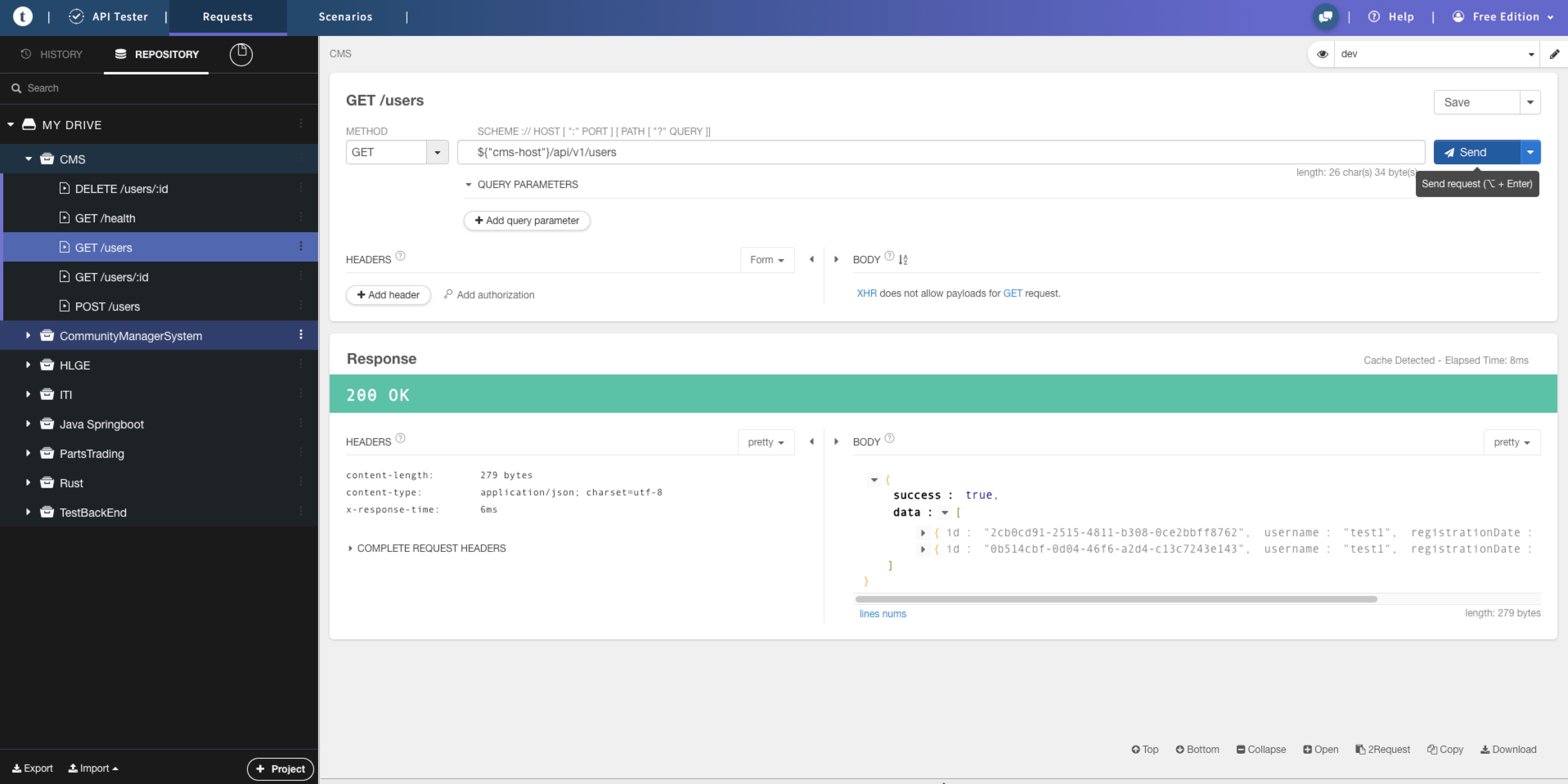Open My Drive kebab menu

[301, 123]
